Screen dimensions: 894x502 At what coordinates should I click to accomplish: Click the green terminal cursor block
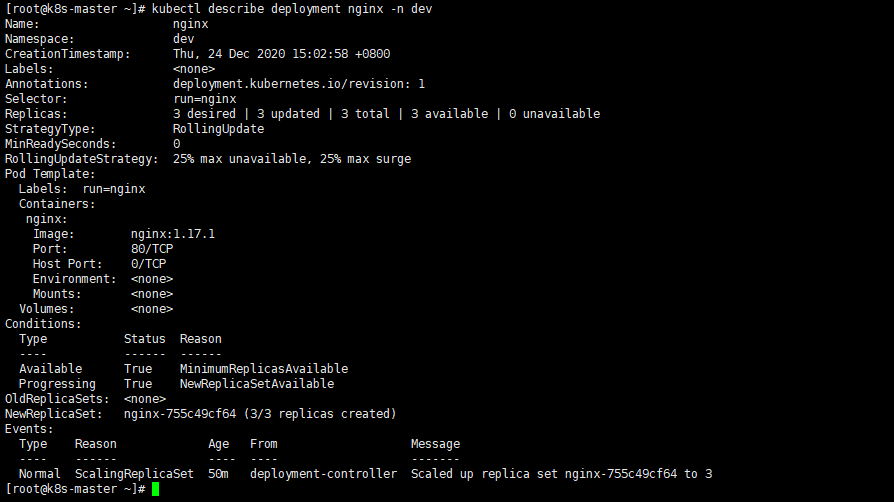coord(156,489)
